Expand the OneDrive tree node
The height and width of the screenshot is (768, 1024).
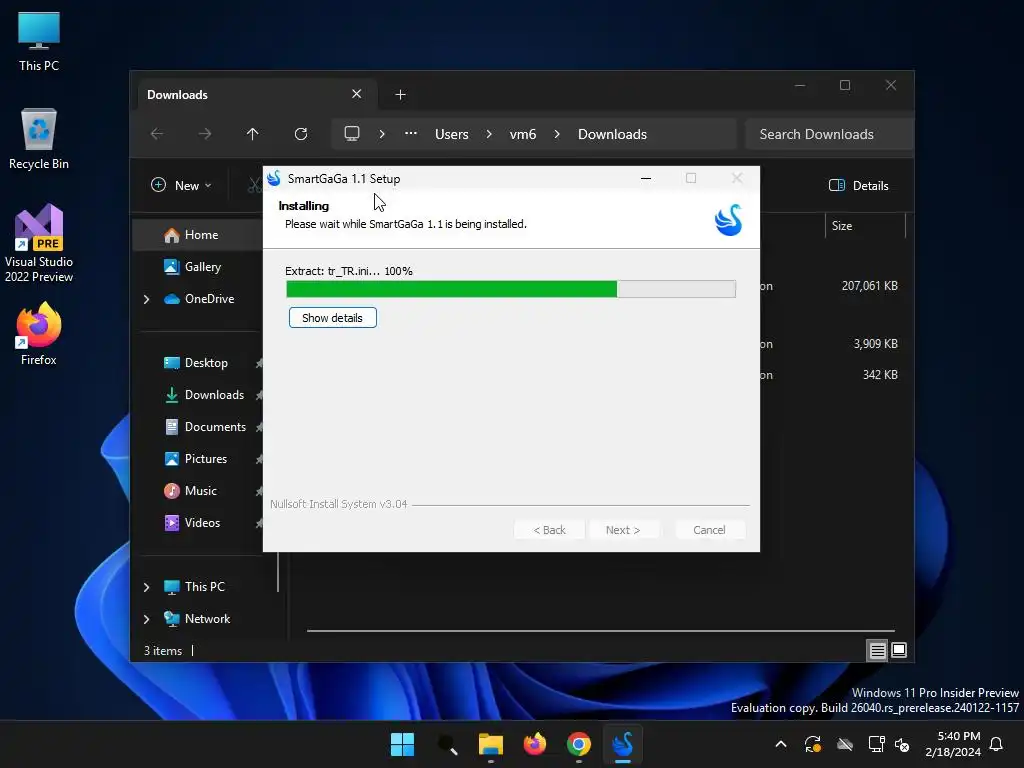point(146,299)
